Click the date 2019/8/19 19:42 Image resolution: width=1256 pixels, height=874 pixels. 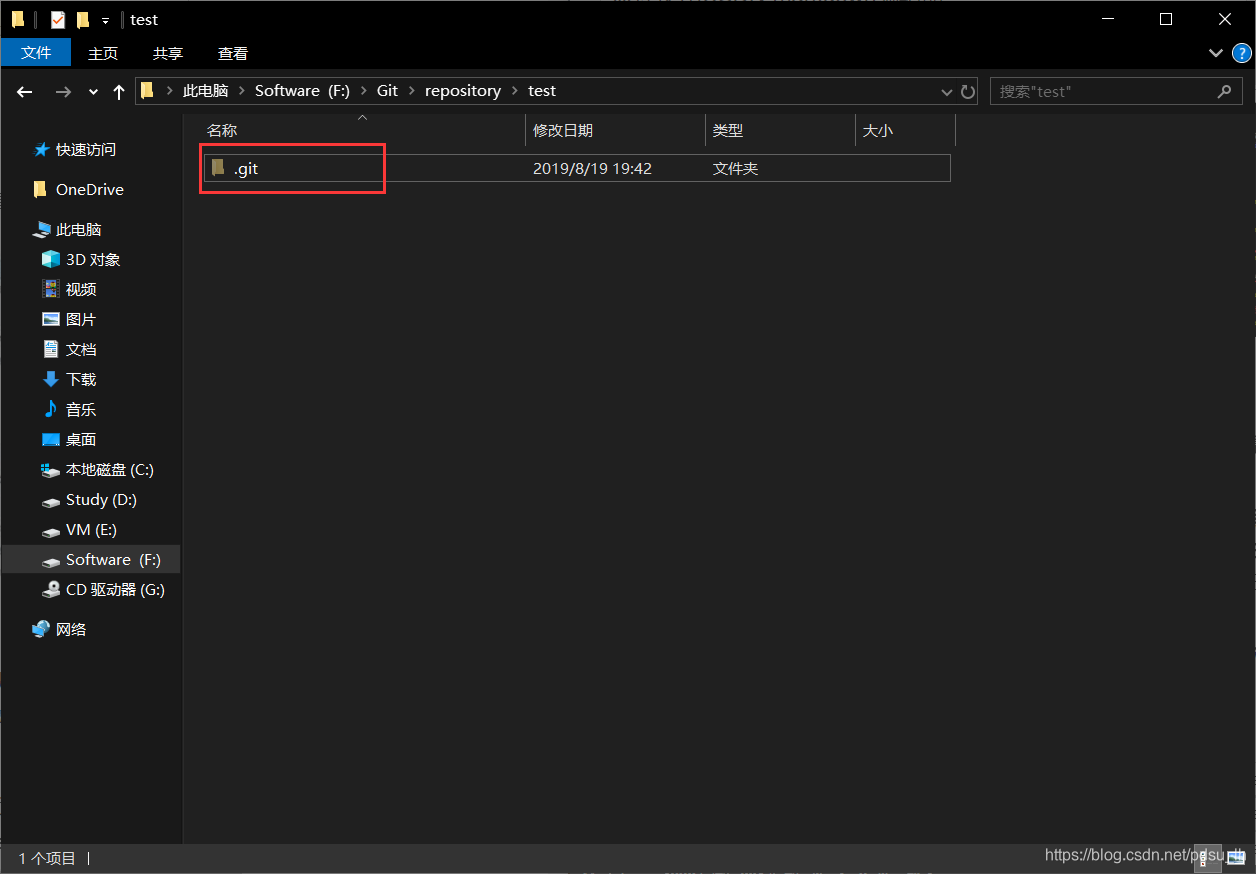(x=592, y=168)
